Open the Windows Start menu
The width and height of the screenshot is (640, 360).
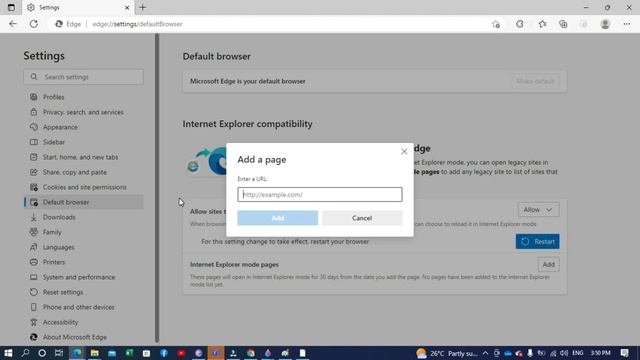click(8, 353)
